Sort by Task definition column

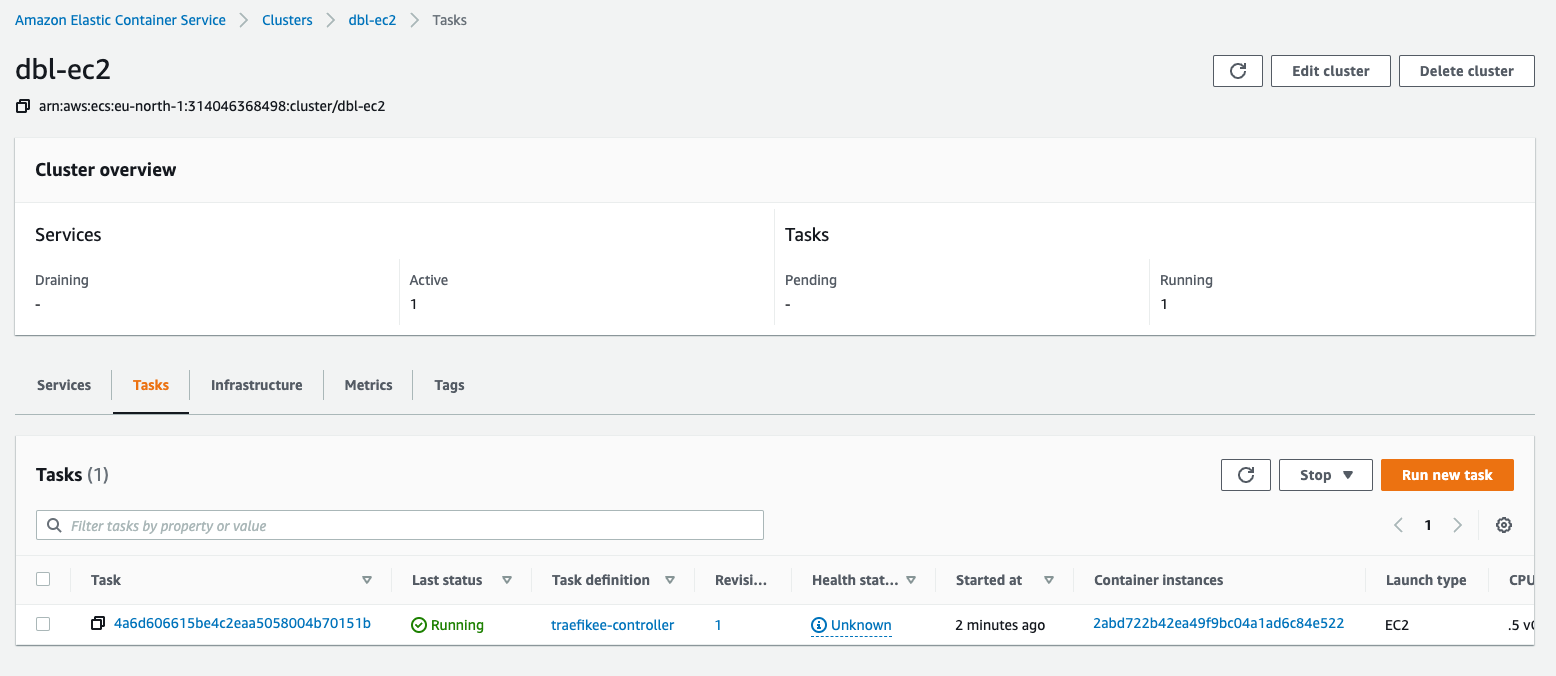[x=670, y=580]
